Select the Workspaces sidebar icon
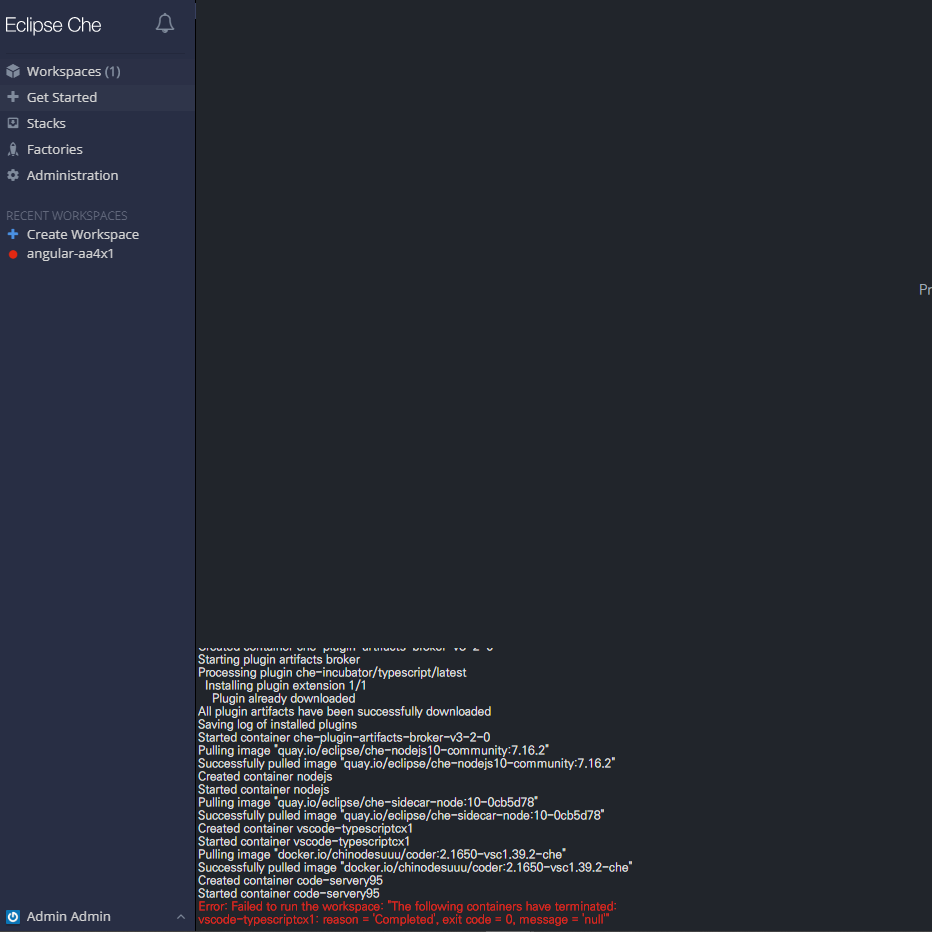The height and width of the screenshot is (932, 932). pos(13,70)
